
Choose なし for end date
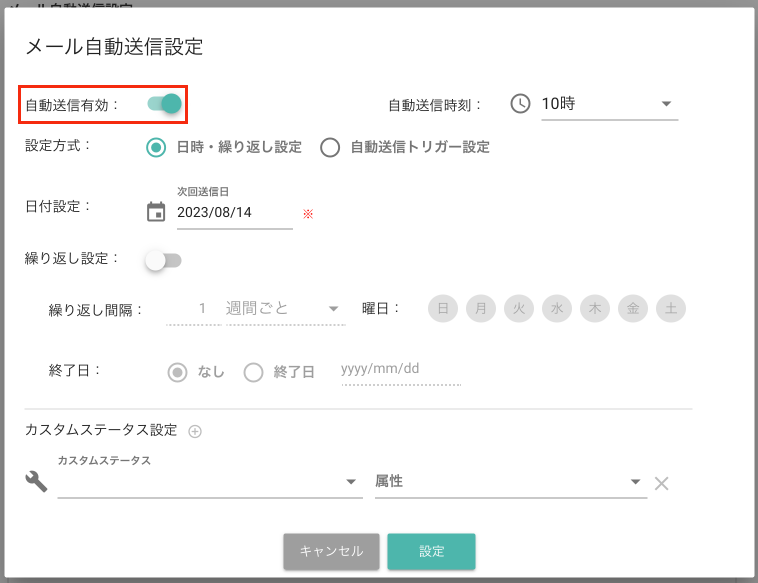point(177,373)
